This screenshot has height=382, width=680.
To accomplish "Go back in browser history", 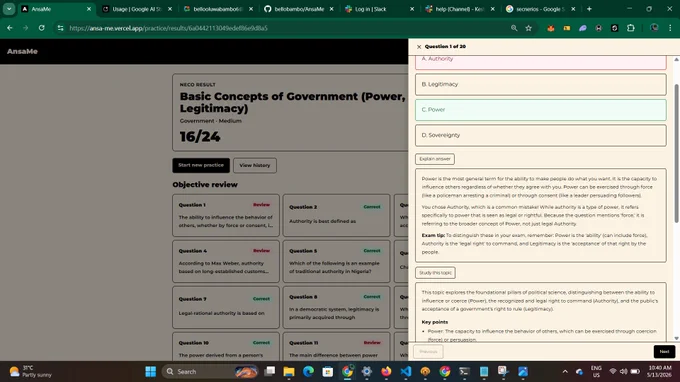I will 10,28.
